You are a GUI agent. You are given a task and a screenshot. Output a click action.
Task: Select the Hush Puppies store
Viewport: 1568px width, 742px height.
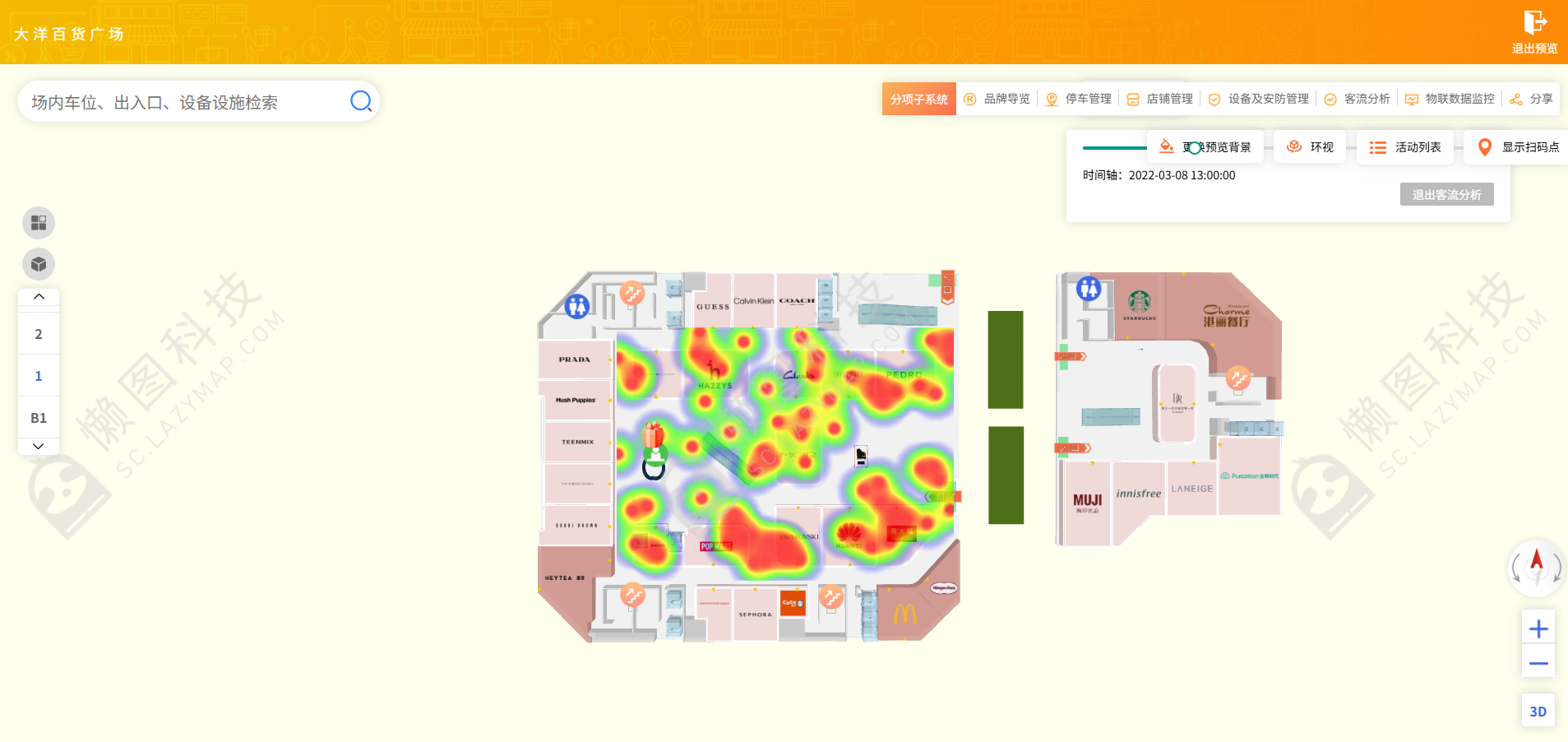[576, 400]
